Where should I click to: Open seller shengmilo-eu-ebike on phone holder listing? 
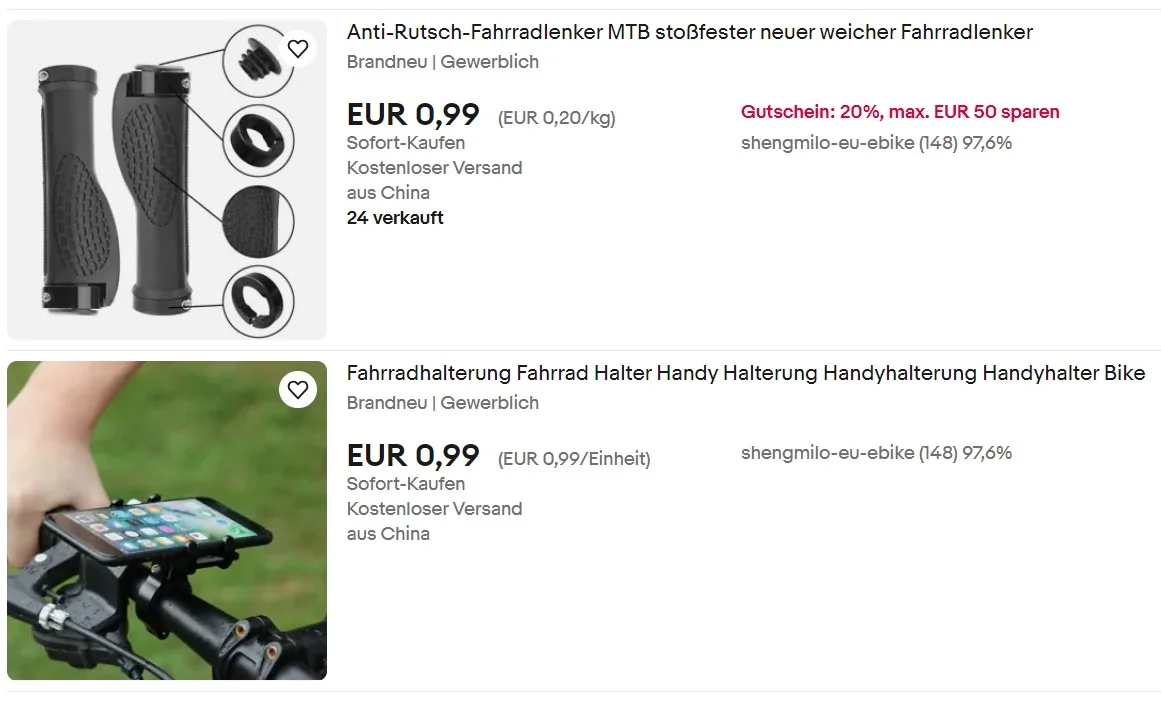coord(876,453)
